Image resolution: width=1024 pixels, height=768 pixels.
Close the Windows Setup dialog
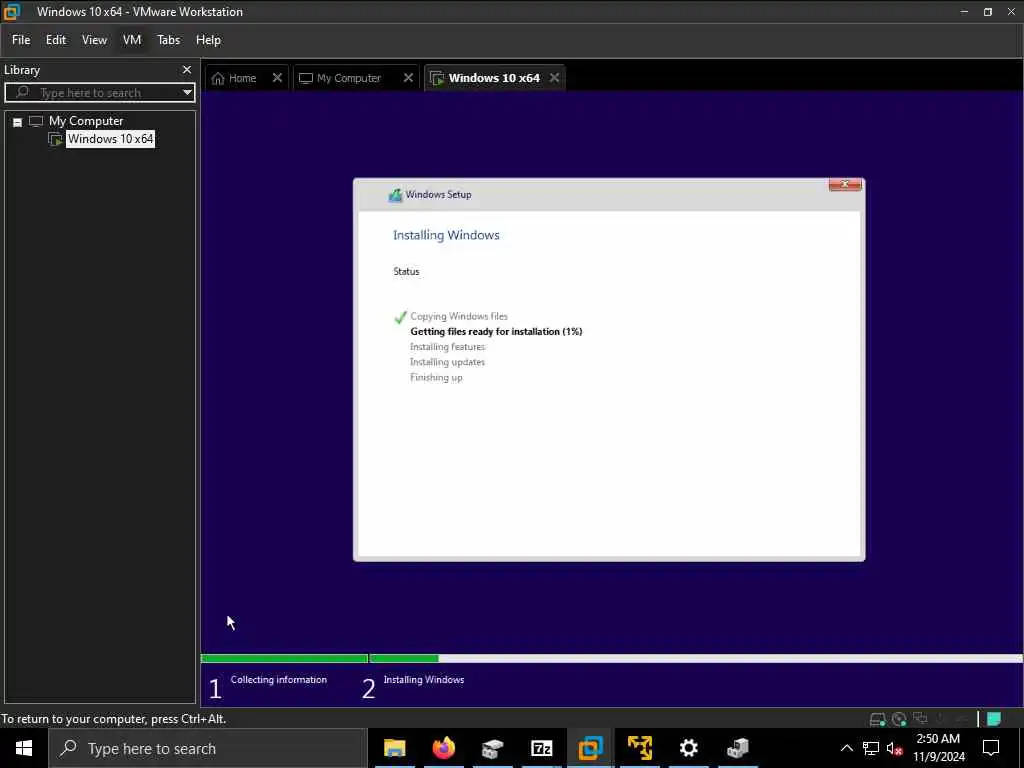(x=844, y=185)
